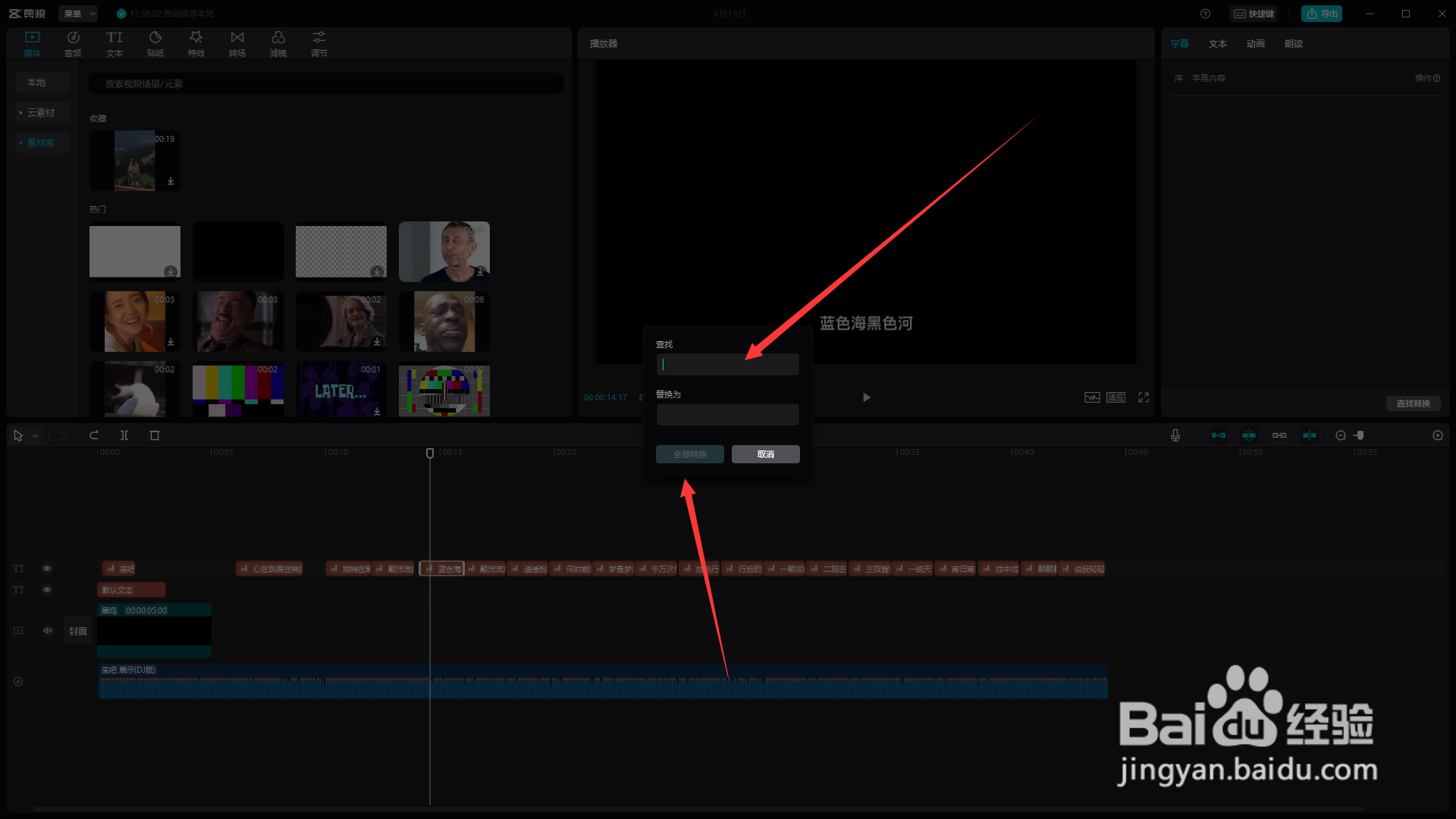Click the fullscreen preview icon in player
The height and width of the screenshot is (819, 1456).
click(1144, 397)
